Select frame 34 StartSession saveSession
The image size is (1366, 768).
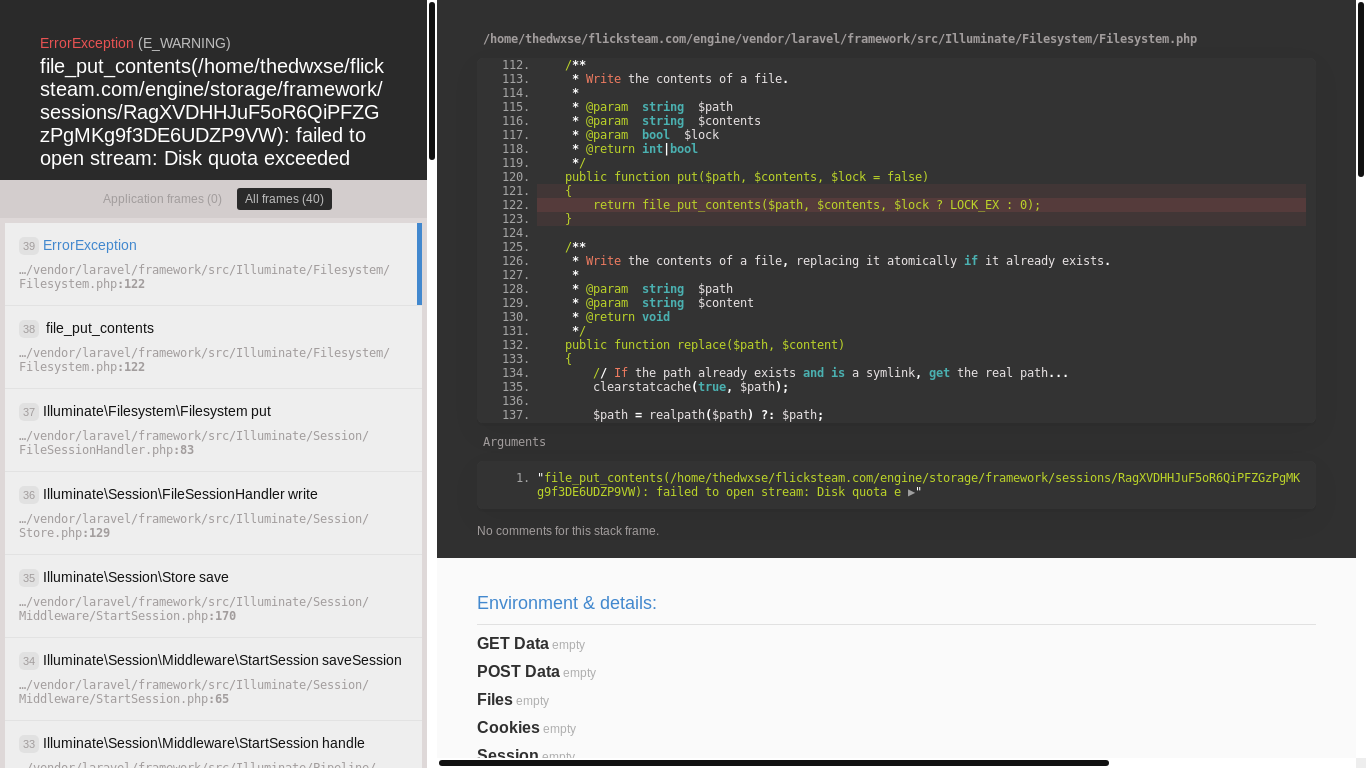(x=213, y=679)
